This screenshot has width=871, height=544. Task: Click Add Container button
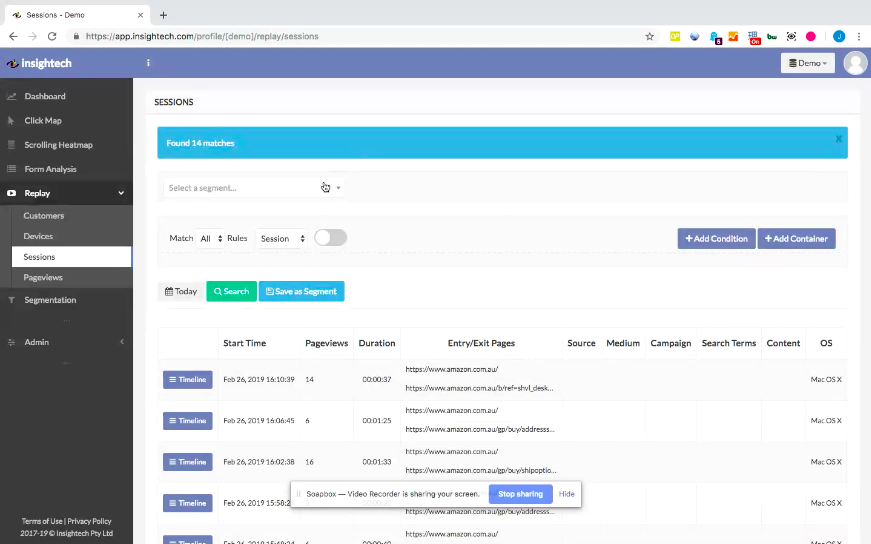pyautogui.click(x=797, y=238)
